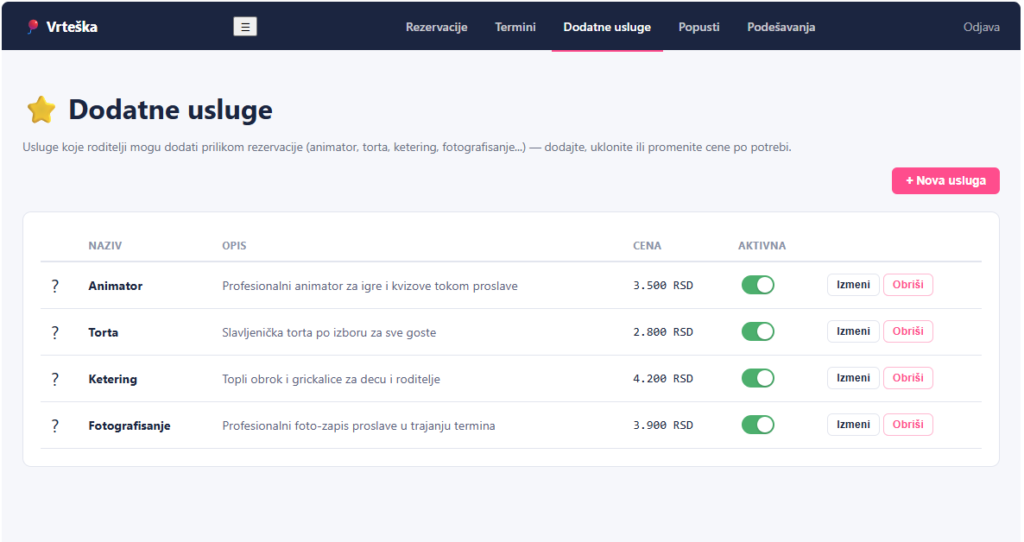This screenshot has width=1024, height=542.
Task: Click Odjava to log out
Action: (982, 27)
